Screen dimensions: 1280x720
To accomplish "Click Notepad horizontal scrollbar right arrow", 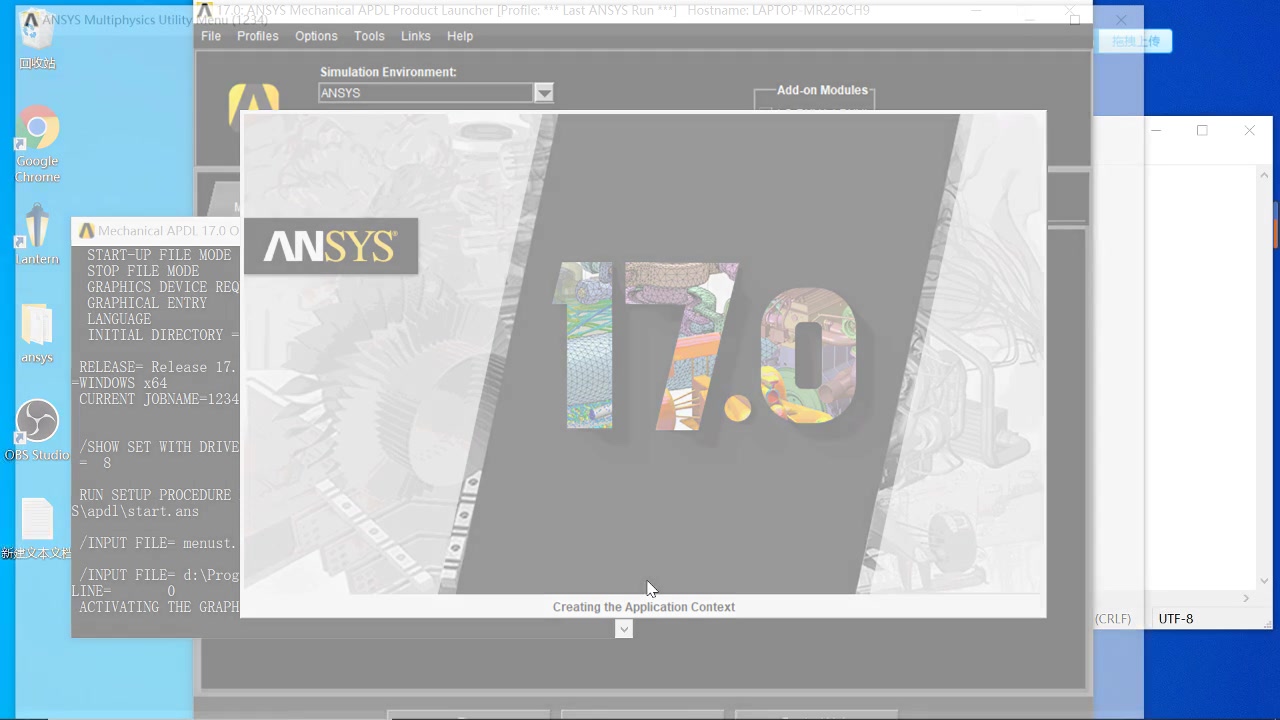I will click(1246, 598).
